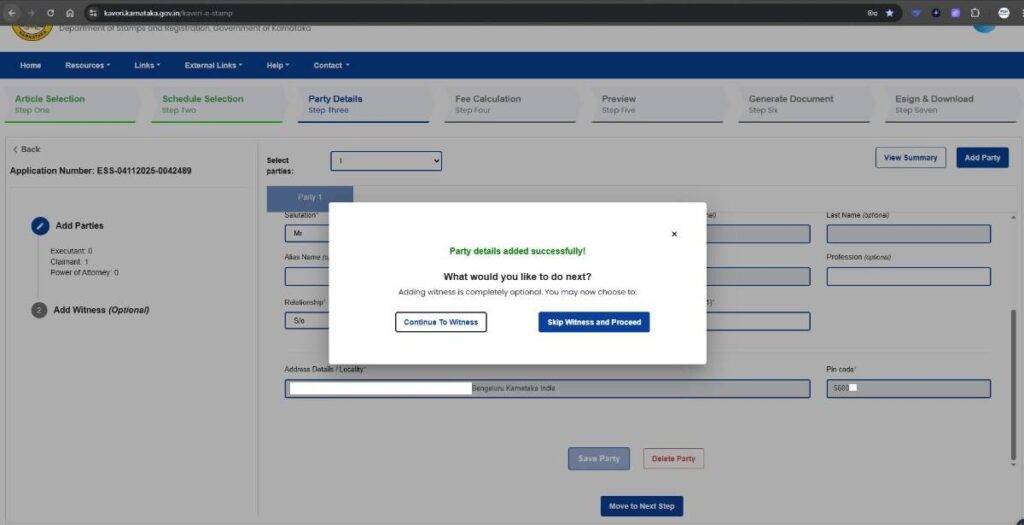Click the Add Witness step number icon
This screenshot has height=525, width=1024.
point(39,310)
